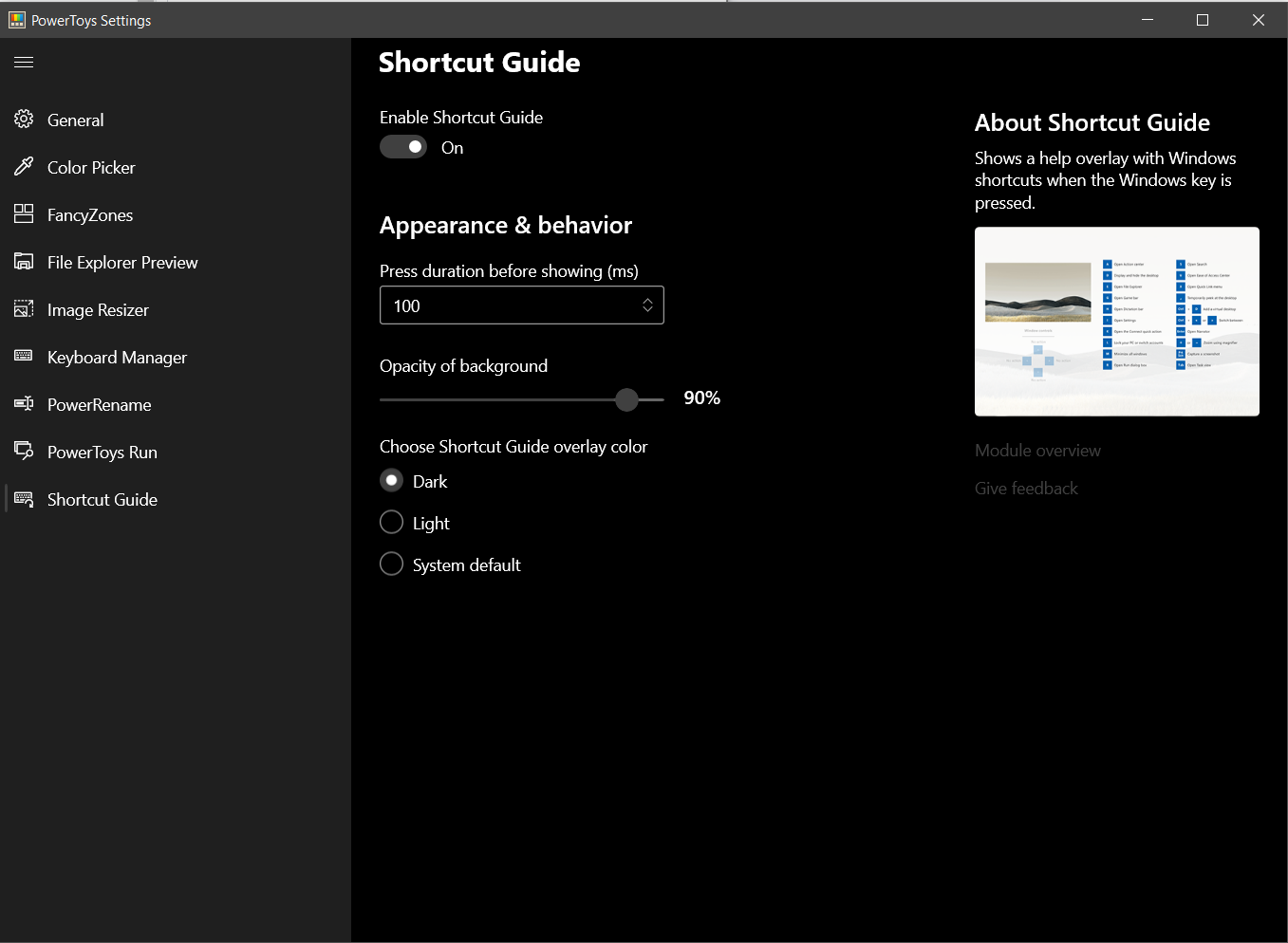1288x943 pixels.
Task: Click the PowerToys Run icon
Action: click(24, 452)
